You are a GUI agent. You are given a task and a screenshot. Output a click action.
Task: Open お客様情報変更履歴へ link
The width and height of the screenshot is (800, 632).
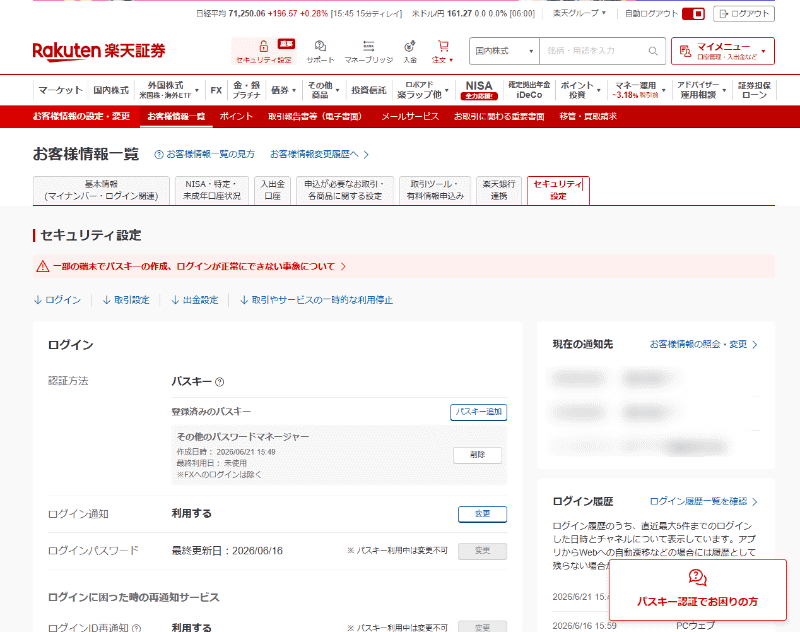point(319,154)
